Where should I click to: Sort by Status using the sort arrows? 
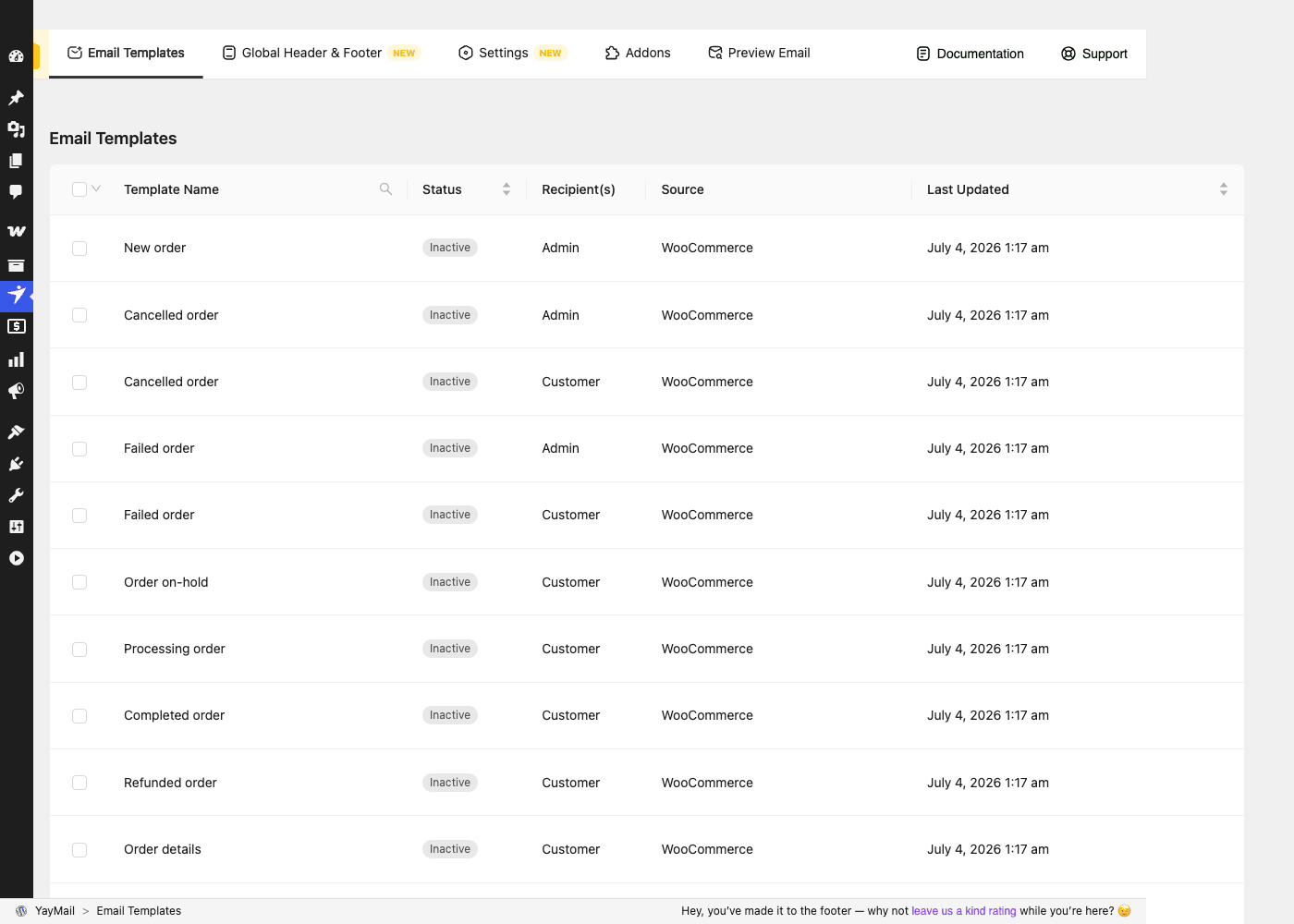507,188
